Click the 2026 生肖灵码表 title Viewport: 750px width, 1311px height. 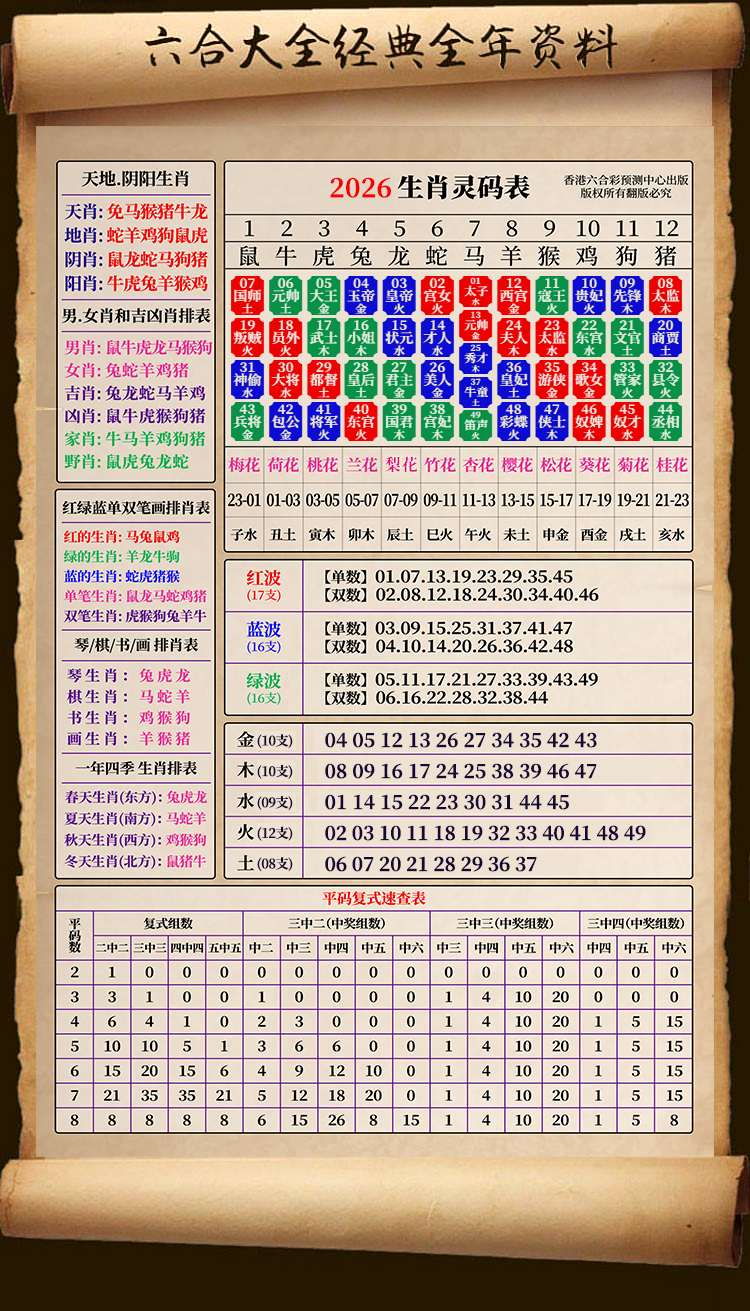pos(429,187)
